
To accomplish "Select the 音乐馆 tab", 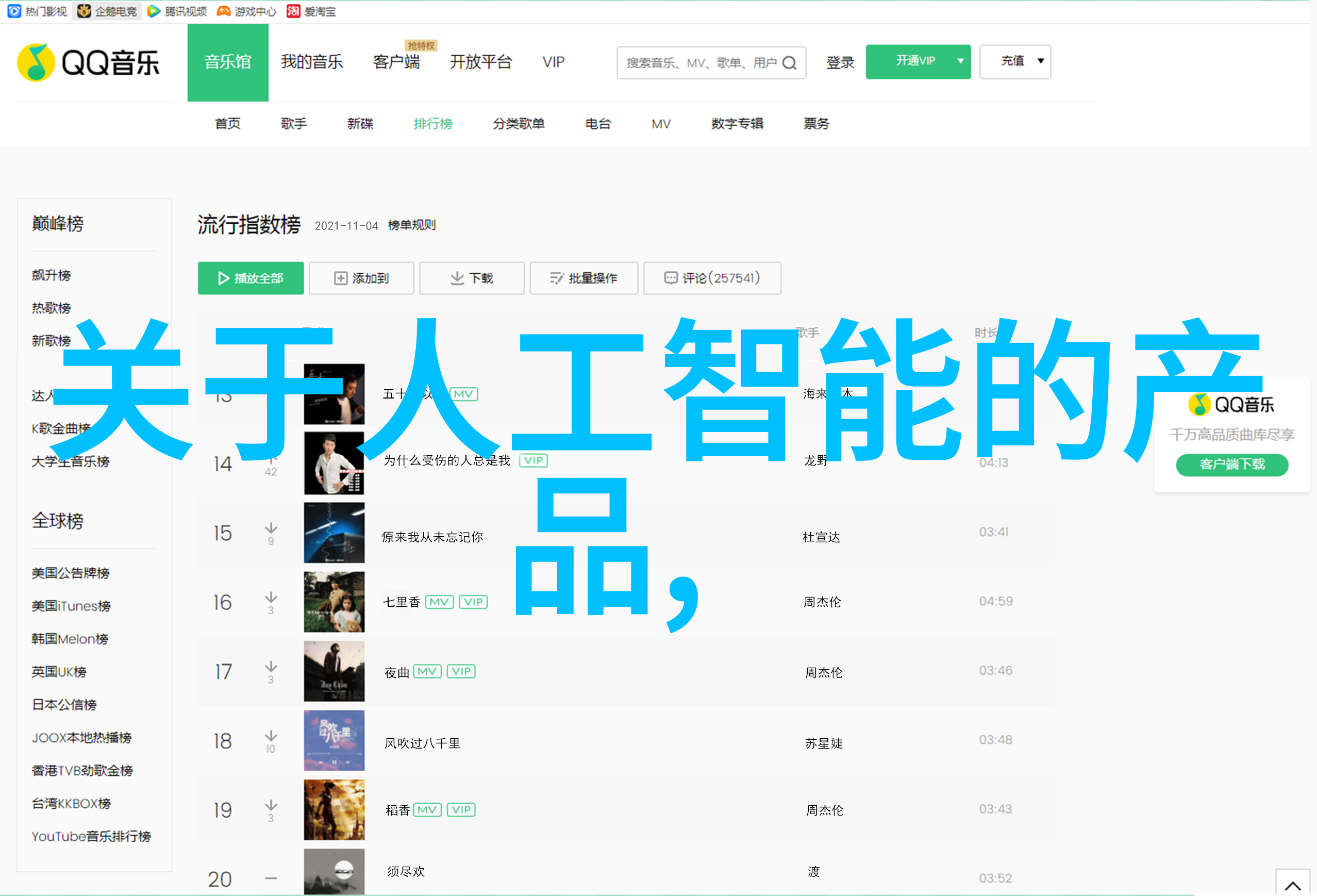I will point(228,62).
